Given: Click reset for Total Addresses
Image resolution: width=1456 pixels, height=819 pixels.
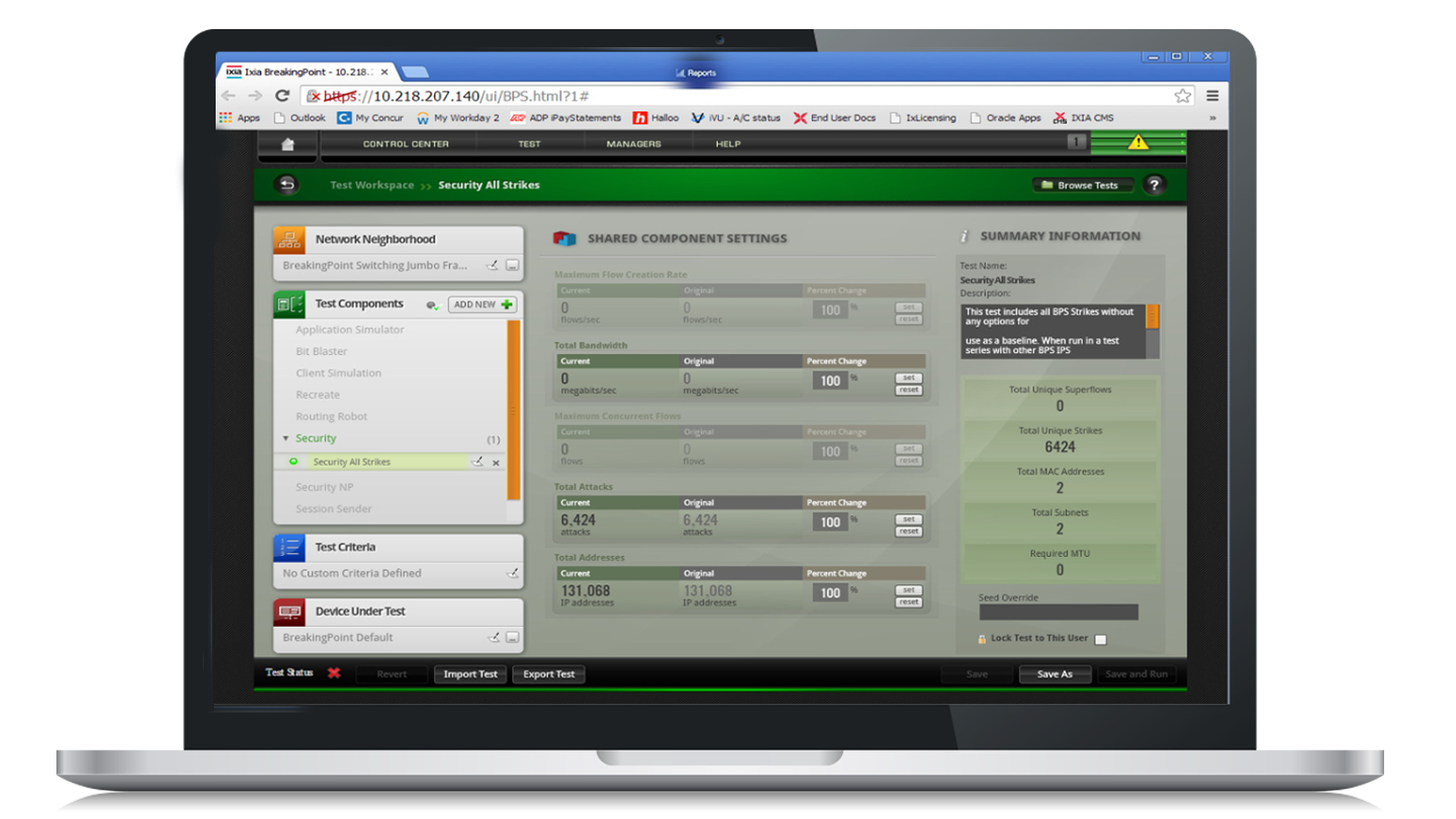Looking at the screenshot, I should click(x=909, y=602).
